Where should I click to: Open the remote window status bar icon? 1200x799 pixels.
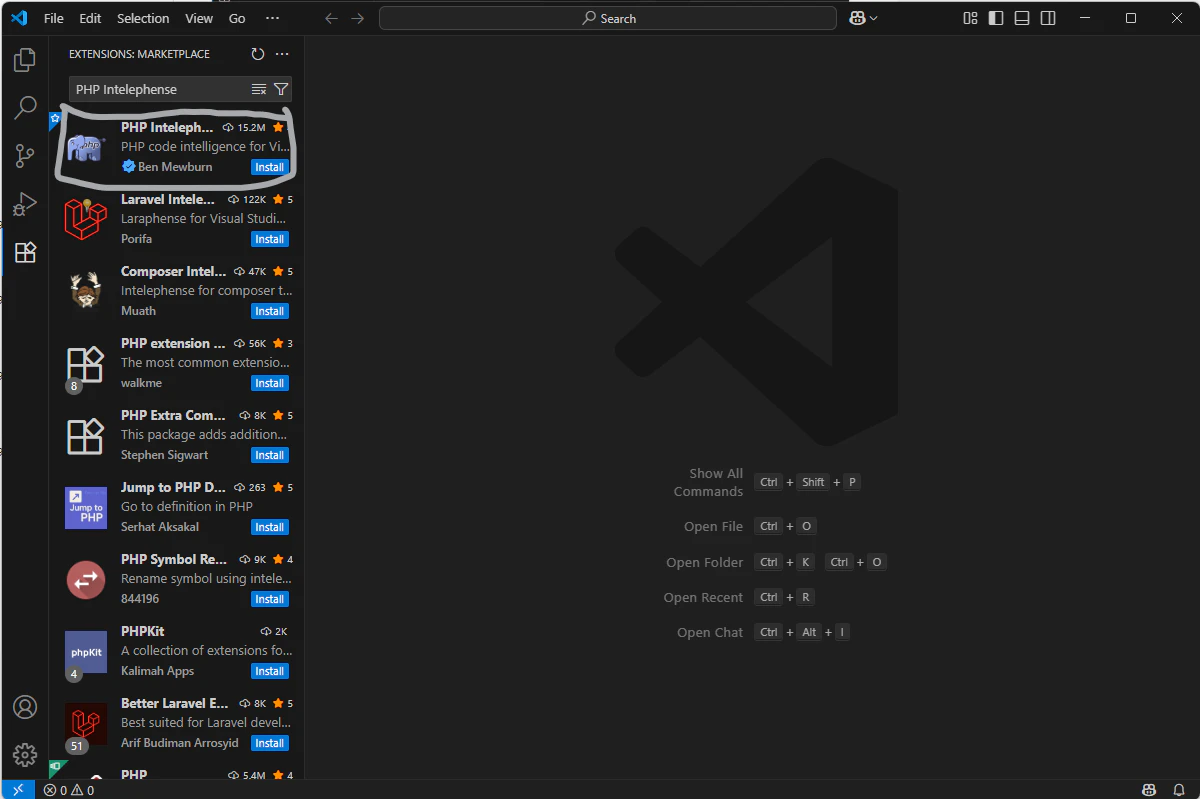pyautogui.click(x=18, y=790)
